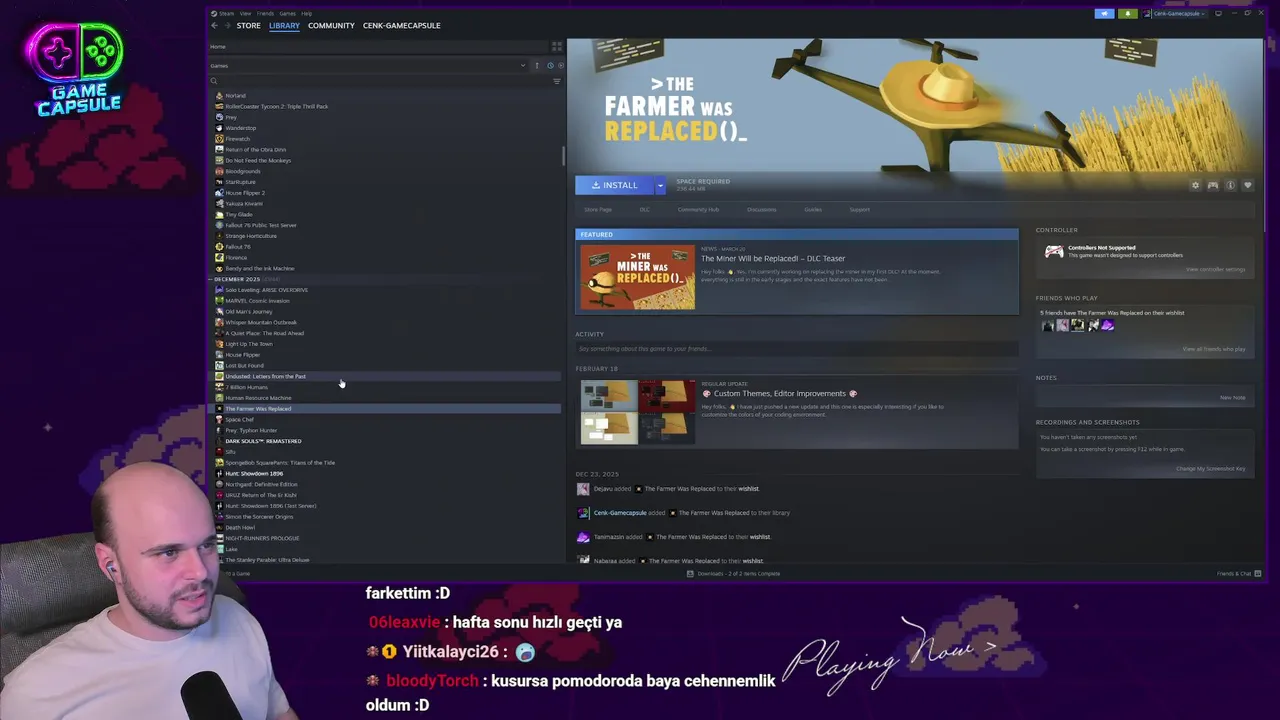The width and height of the screenshot is (1280, 720).
Task: Open game settings gear icon
Action: 1195,185
